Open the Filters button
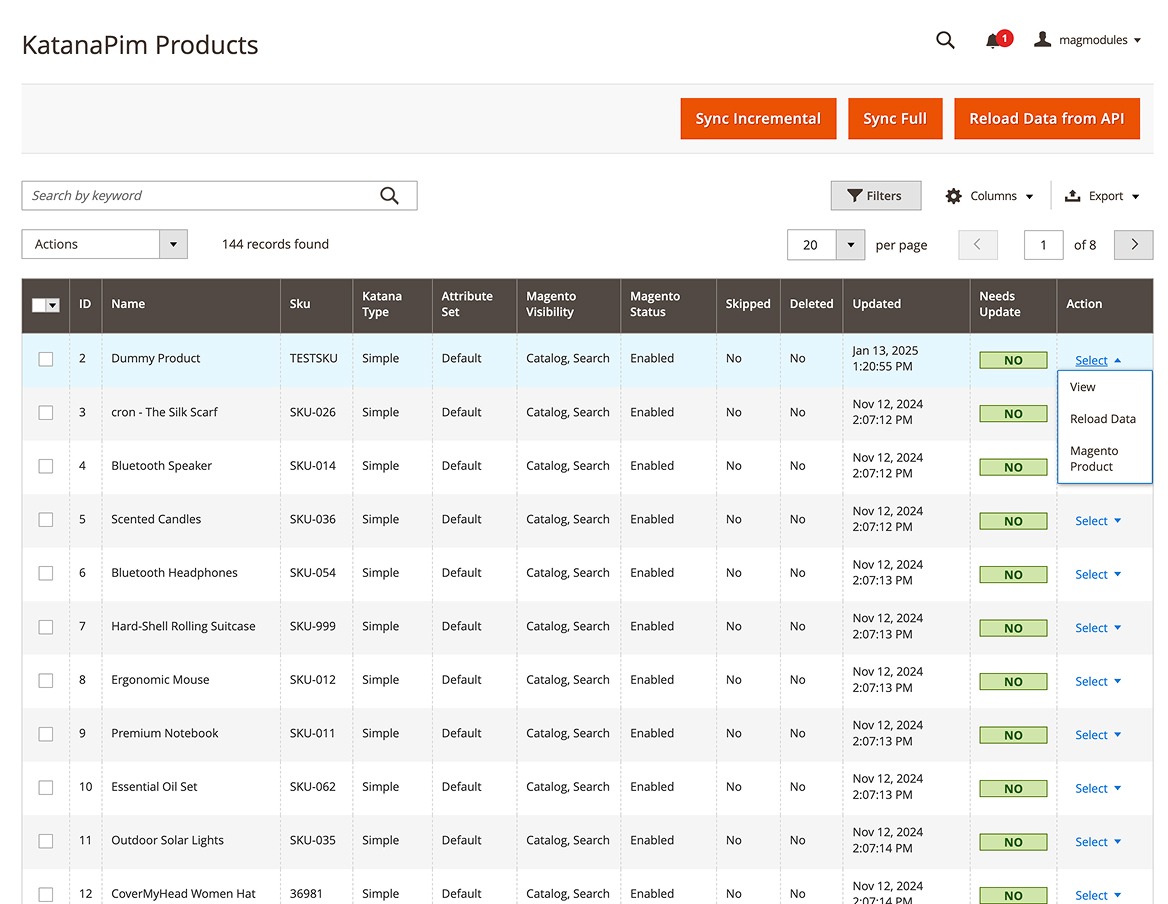This screenshot has height=904, width=1168. coord(875,196)
